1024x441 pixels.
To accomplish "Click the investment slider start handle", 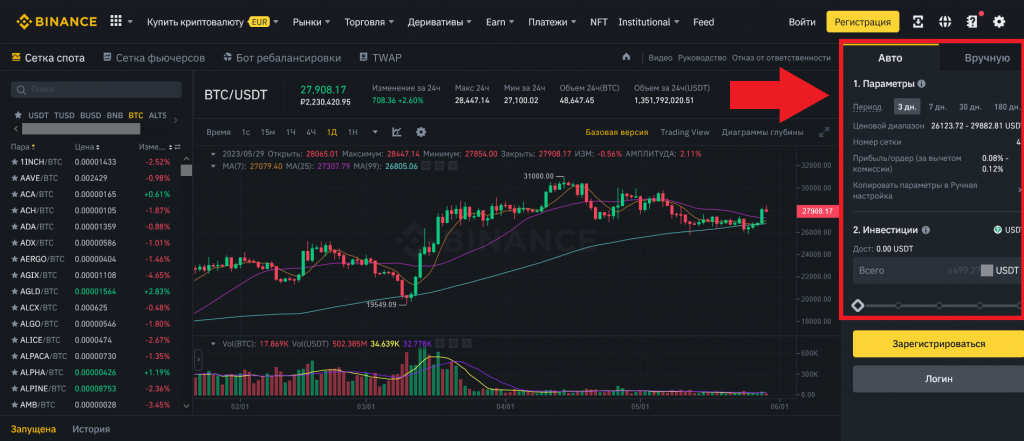I will (857, 305).
